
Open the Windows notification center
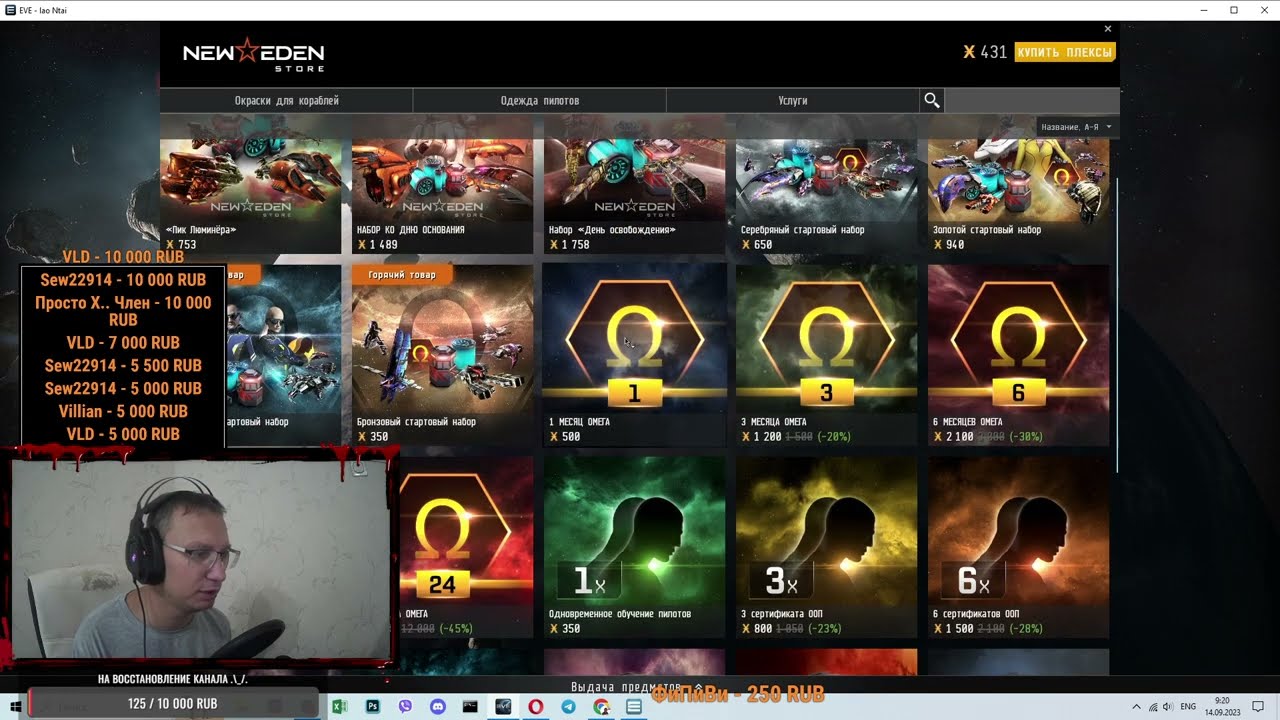(x=1259, y=706)
